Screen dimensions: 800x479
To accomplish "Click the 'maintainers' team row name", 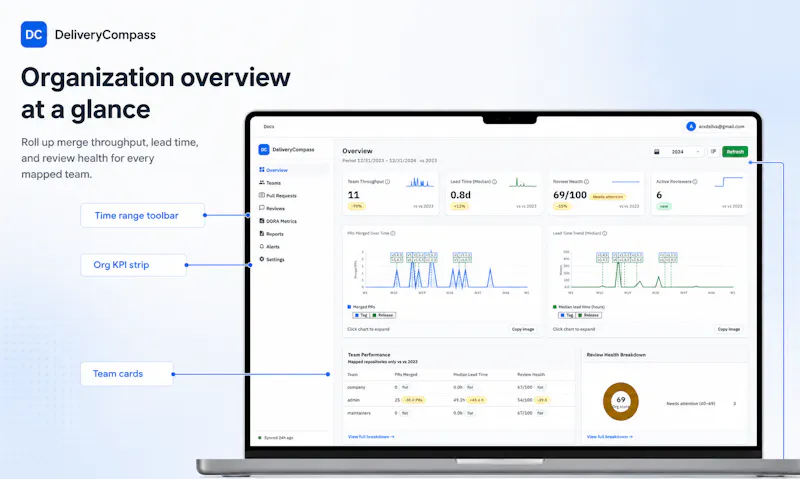I will (x=359, y=413).
